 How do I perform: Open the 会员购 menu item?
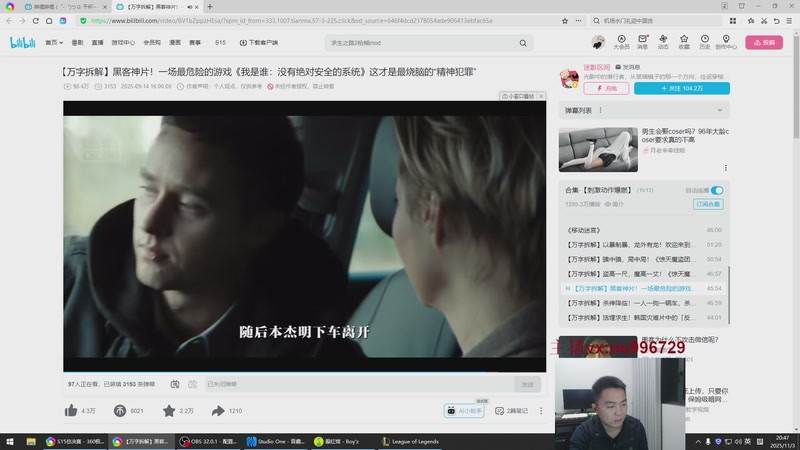click(152, 43)
